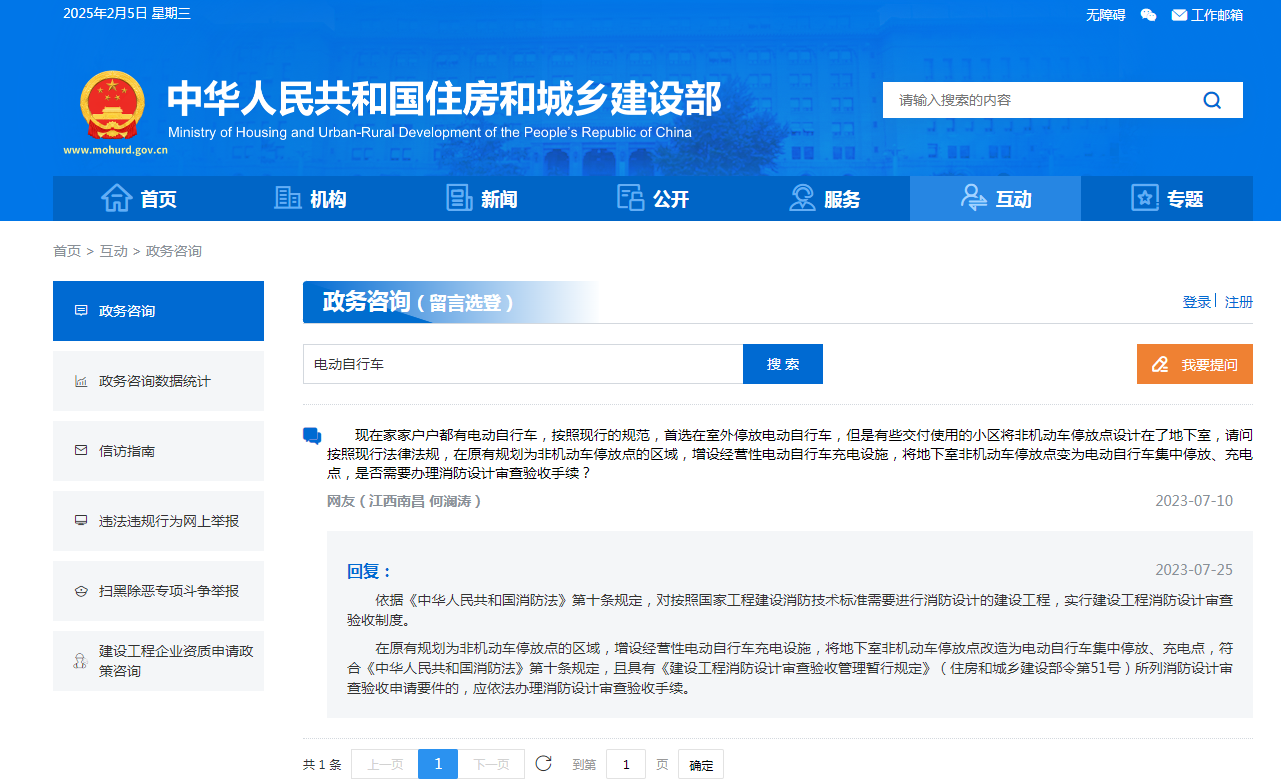This screenshot has width=1281, height=784.
Task: Click the envelope icon beside 信访指南
Action: click(81, 451)
